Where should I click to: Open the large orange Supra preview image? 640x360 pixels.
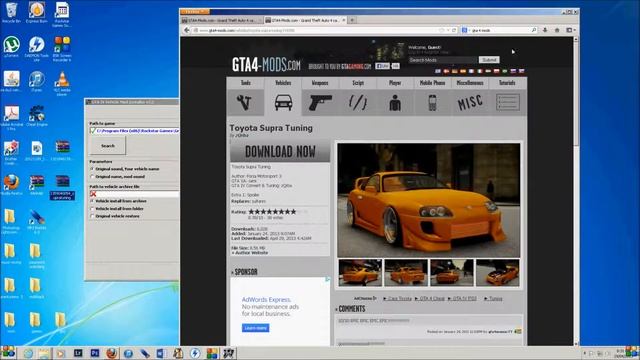click(429, 200)
